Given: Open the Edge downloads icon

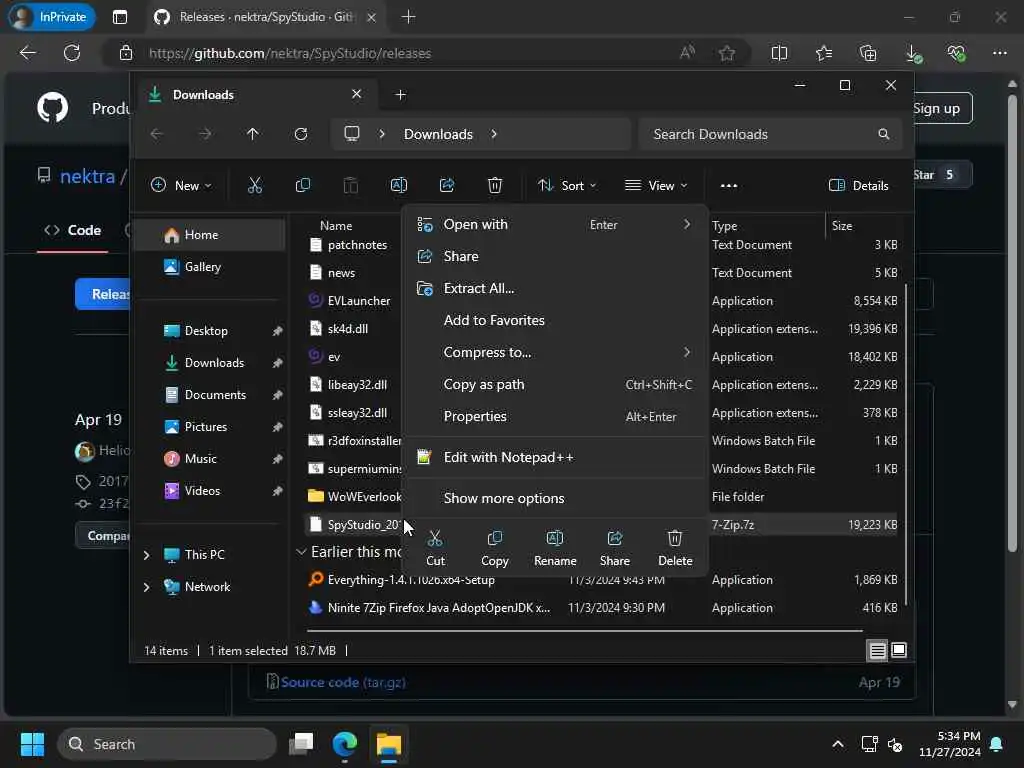Looking at the screenshot, I should coord(913,53).
